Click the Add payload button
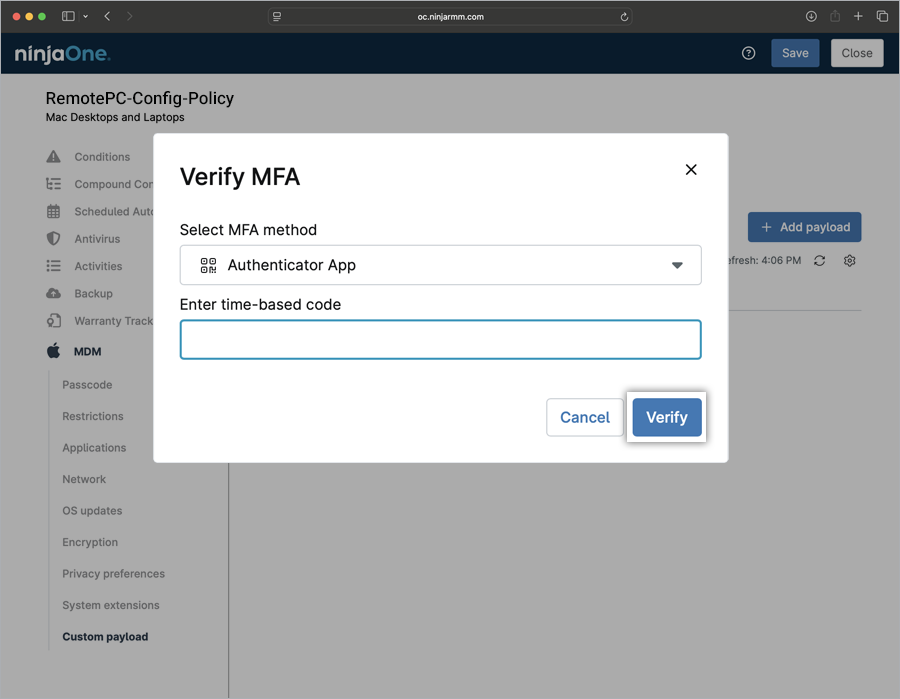The image size is (900, 699). (x=804, y=227)
